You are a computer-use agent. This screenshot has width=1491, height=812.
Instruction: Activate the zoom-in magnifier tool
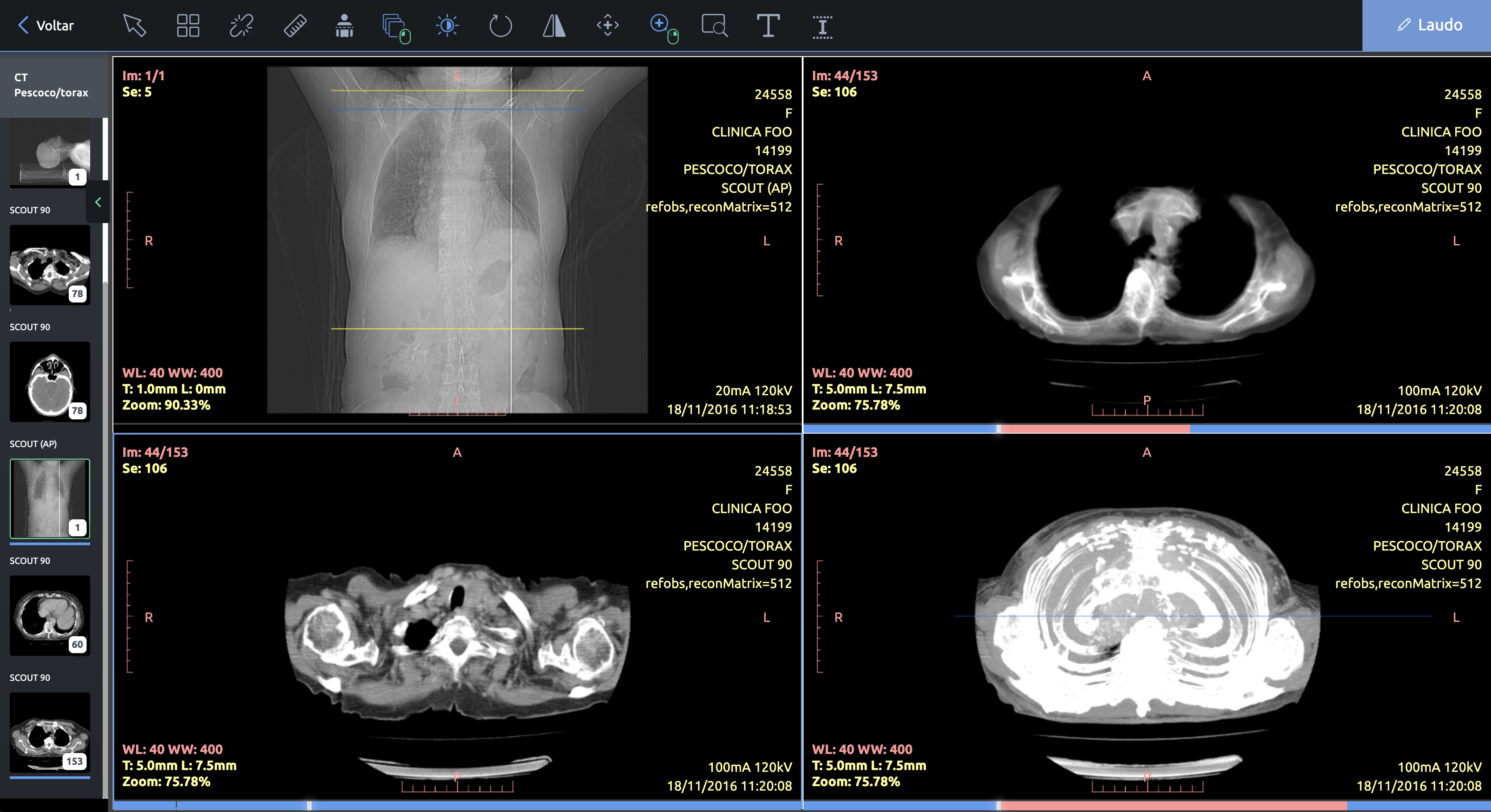click(663, 29)
